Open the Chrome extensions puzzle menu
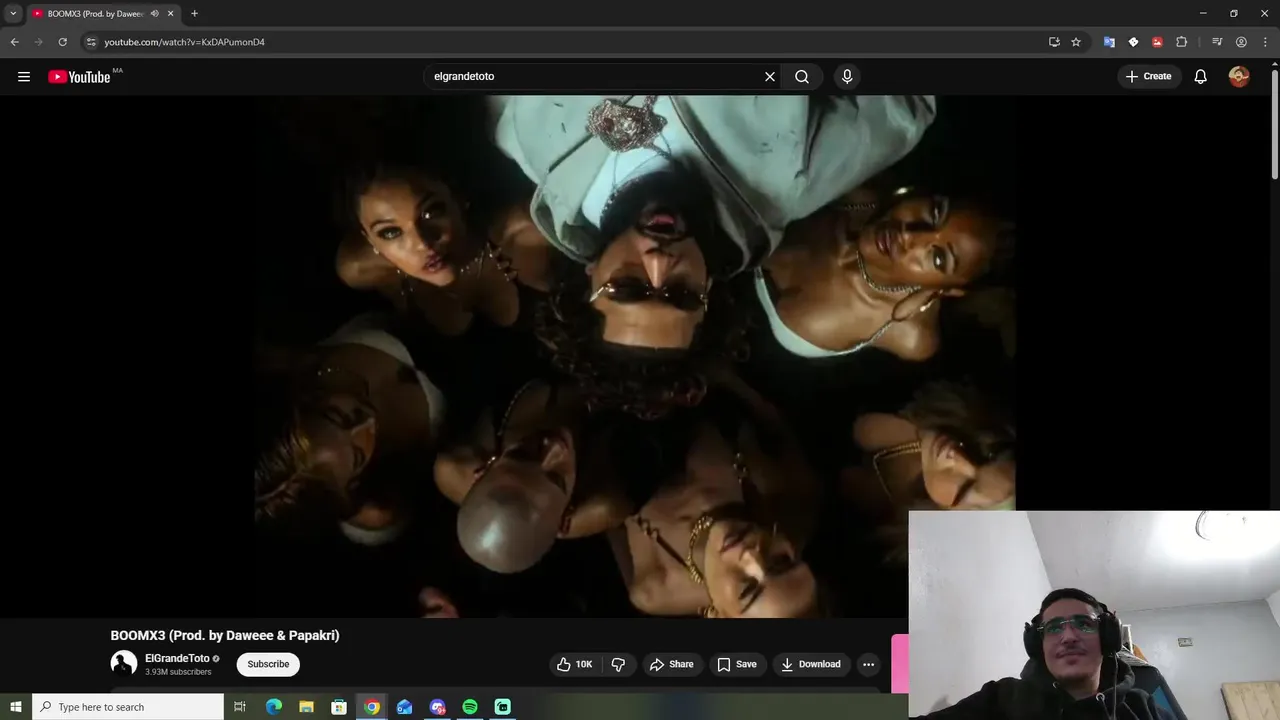The image size is (1280, 720). pyautogui.click(x=1181, y=42)
